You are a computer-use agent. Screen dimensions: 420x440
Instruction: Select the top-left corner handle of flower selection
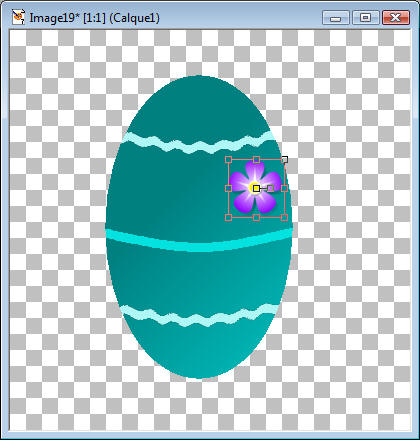point(228,160)
